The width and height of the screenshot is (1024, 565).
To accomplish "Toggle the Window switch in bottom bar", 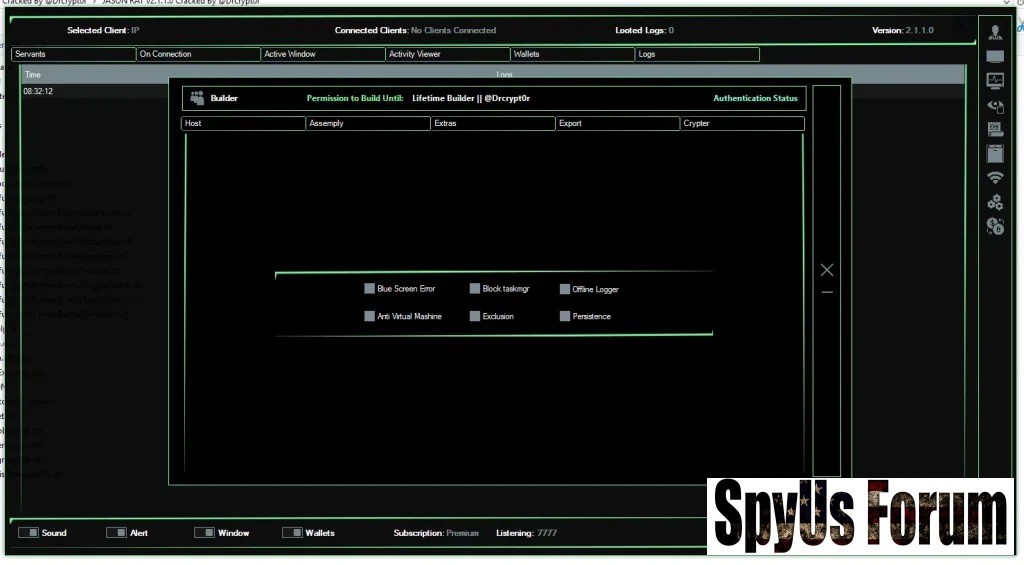I will [204, 533].
